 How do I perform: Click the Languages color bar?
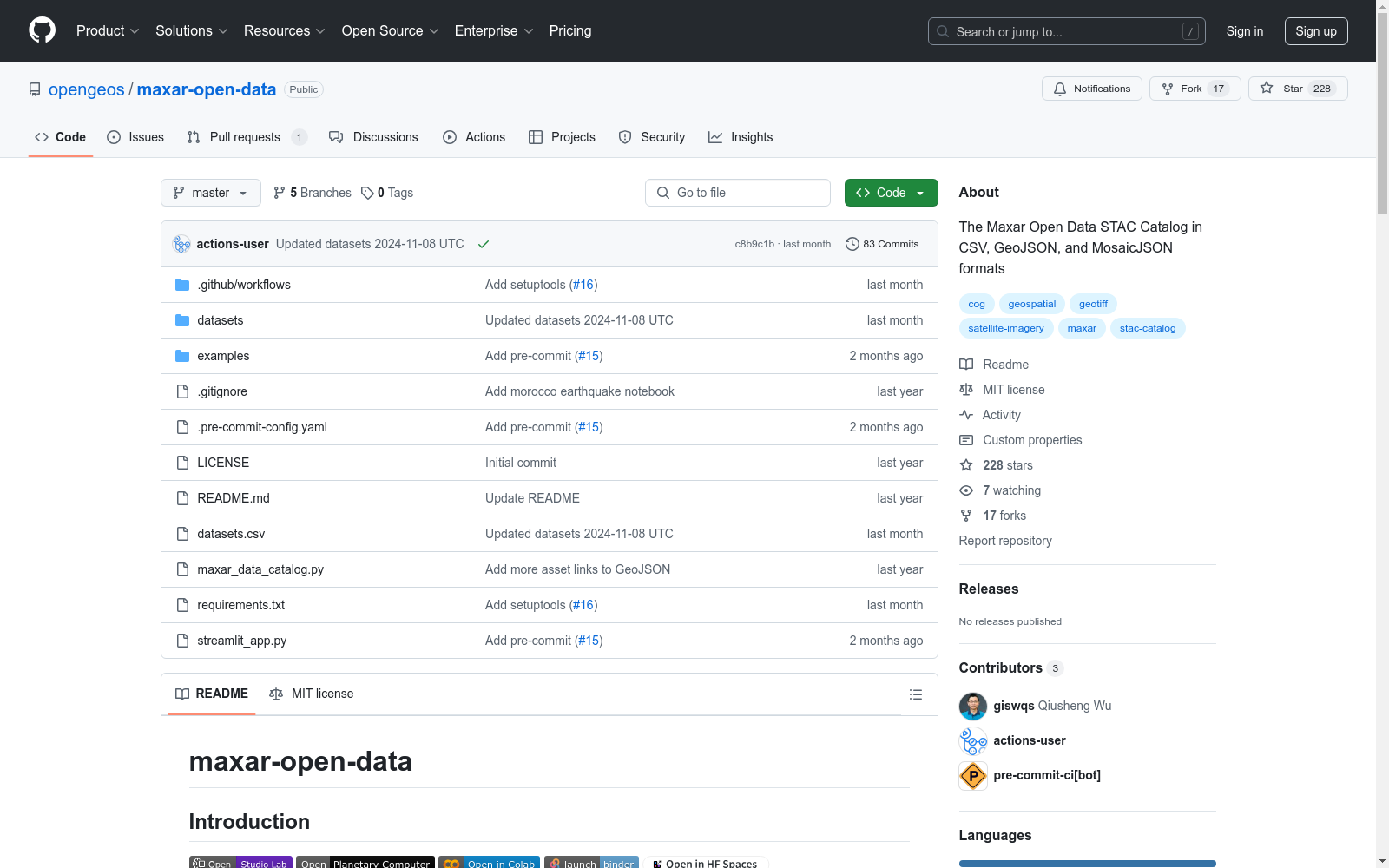[1087, 864]
